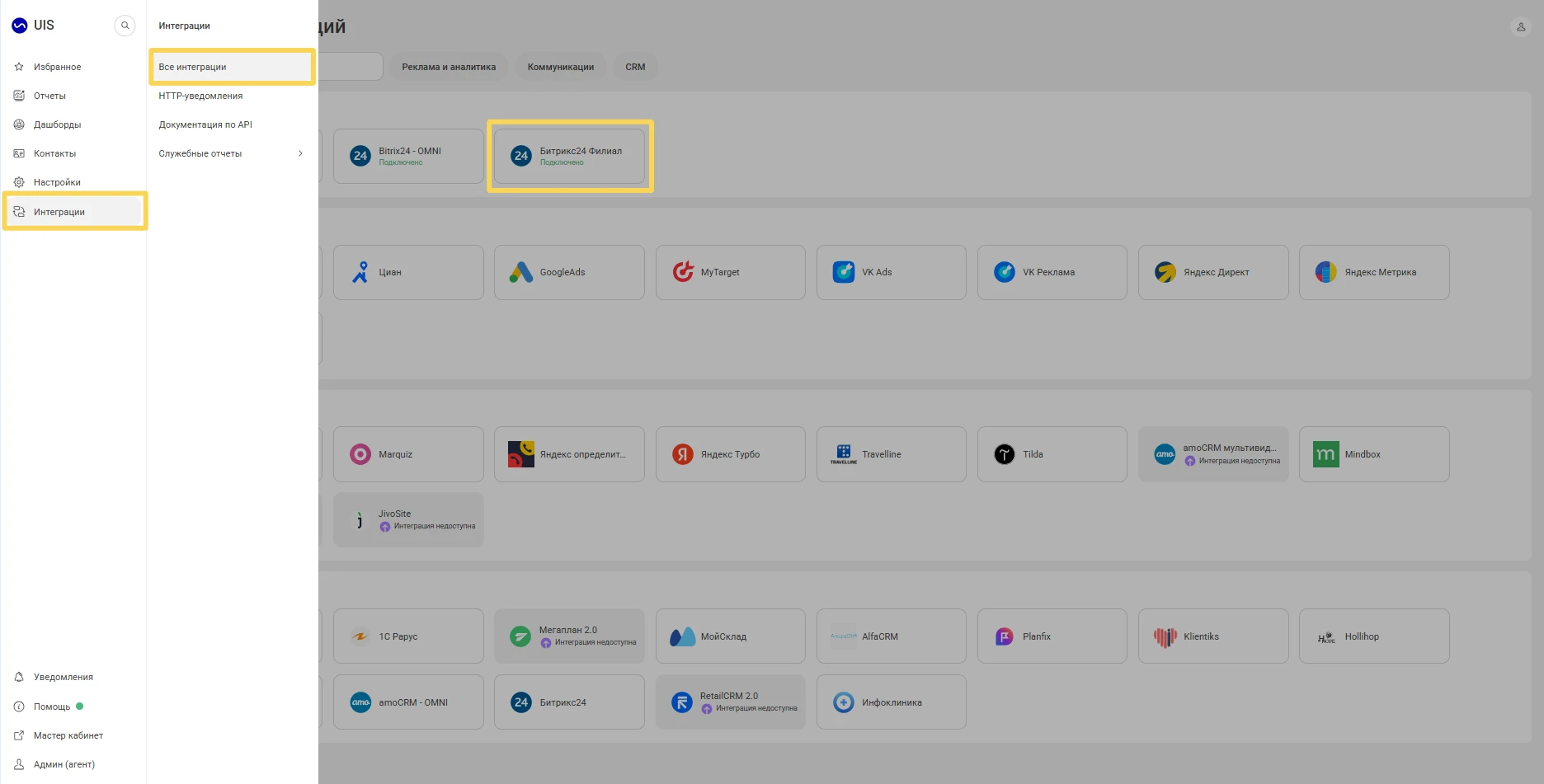Open the amoCRM мультивид... integration card
Screen dimensions: 1544x784
tap(1213, 454)
